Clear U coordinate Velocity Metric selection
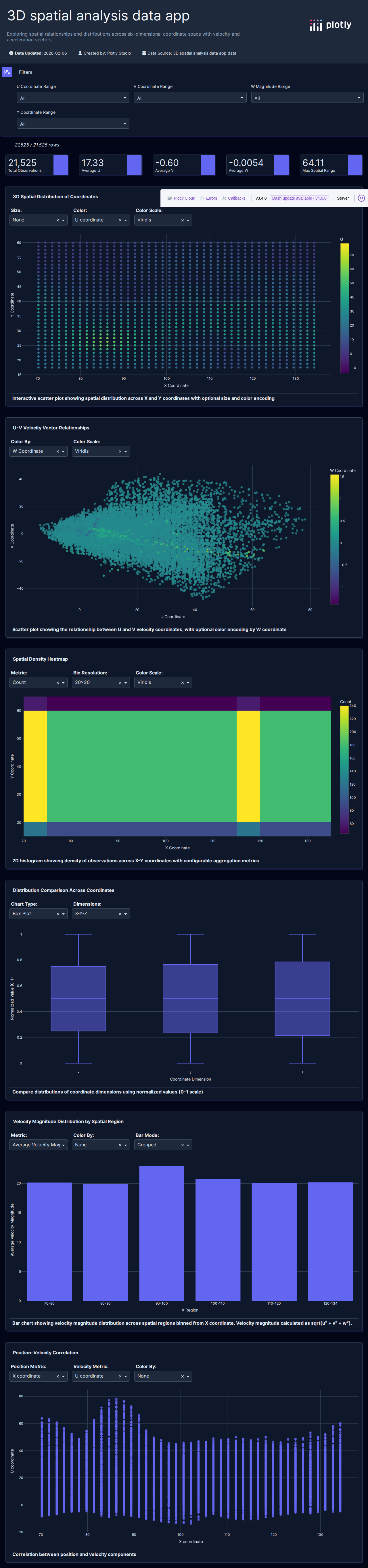The width and height of the screenshot is (368, 1568). click(x=120, y=1376)
